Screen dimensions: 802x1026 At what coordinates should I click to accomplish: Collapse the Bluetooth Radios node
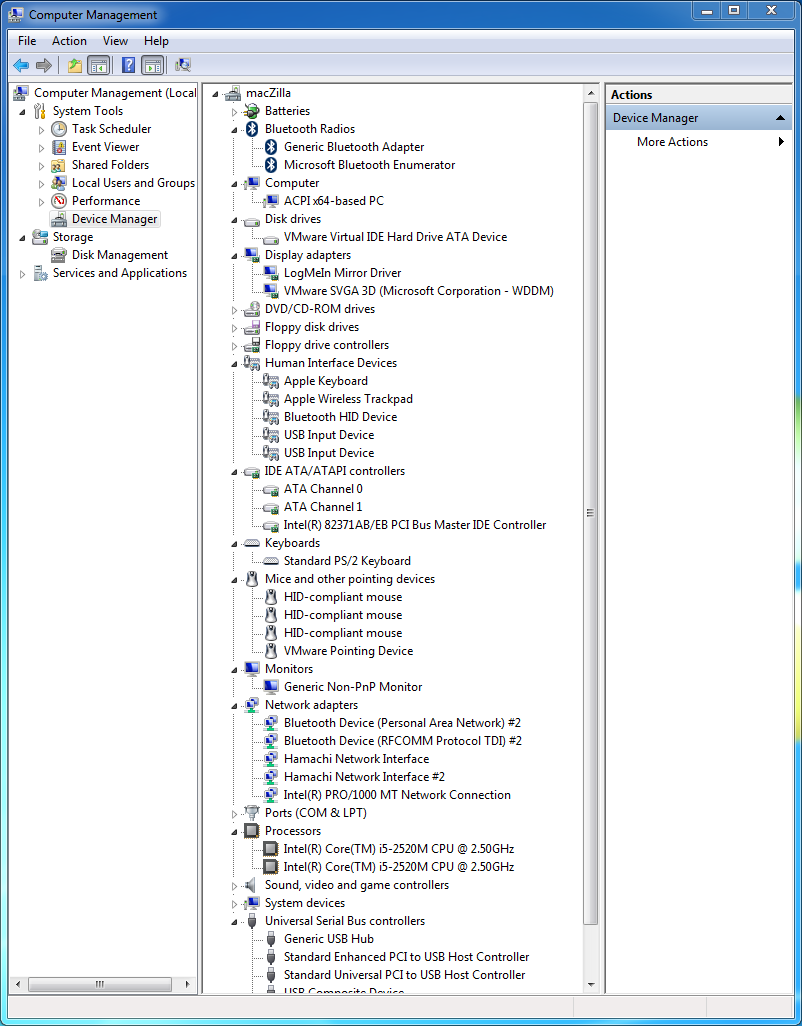pyautogui.click(x=234, y=130)
